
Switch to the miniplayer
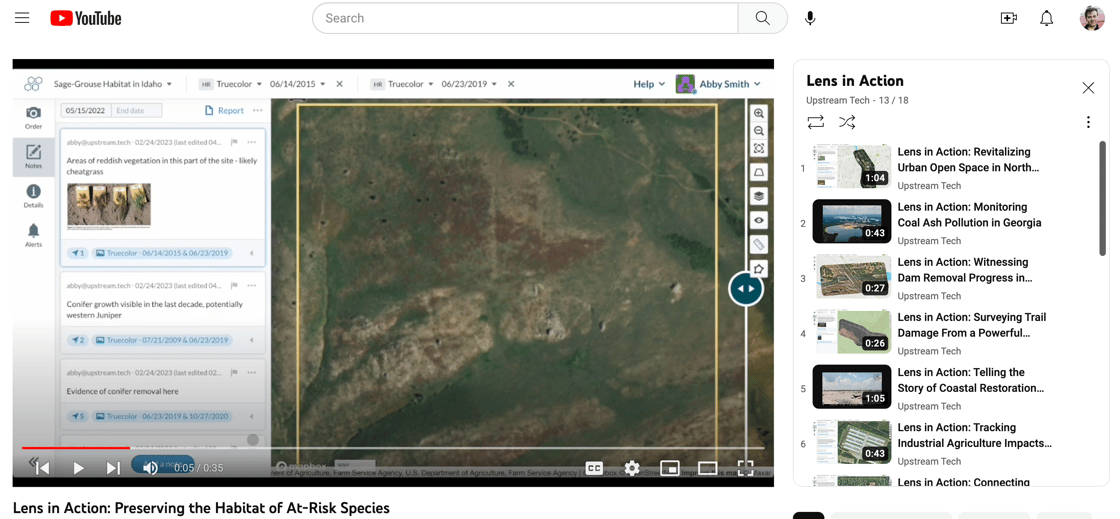pos(669,468)
